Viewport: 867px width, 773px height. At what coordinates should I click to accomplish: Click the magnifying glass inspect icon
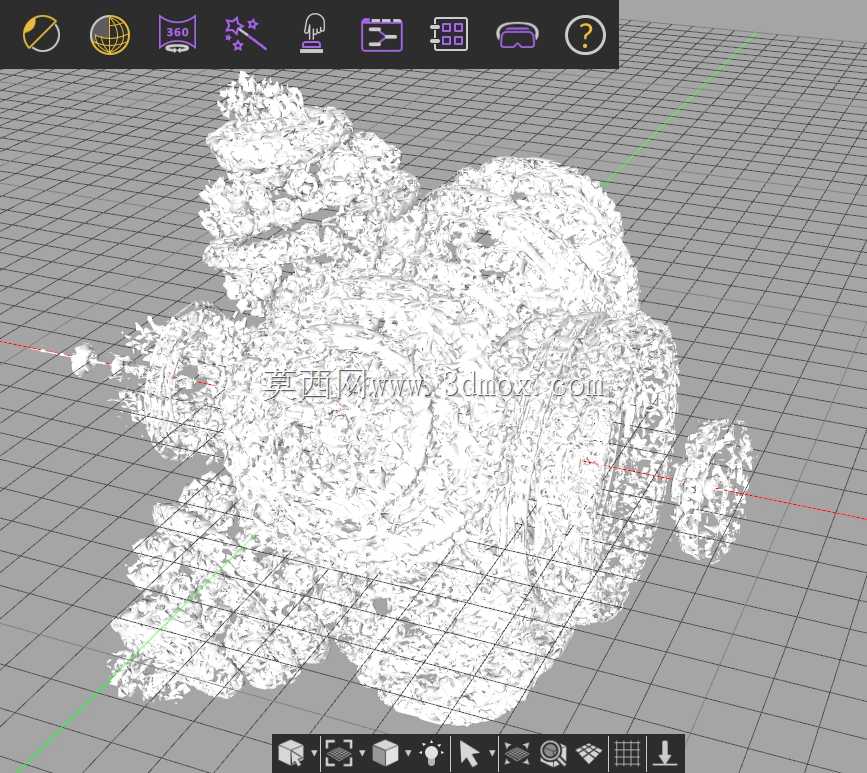(553, 753)
